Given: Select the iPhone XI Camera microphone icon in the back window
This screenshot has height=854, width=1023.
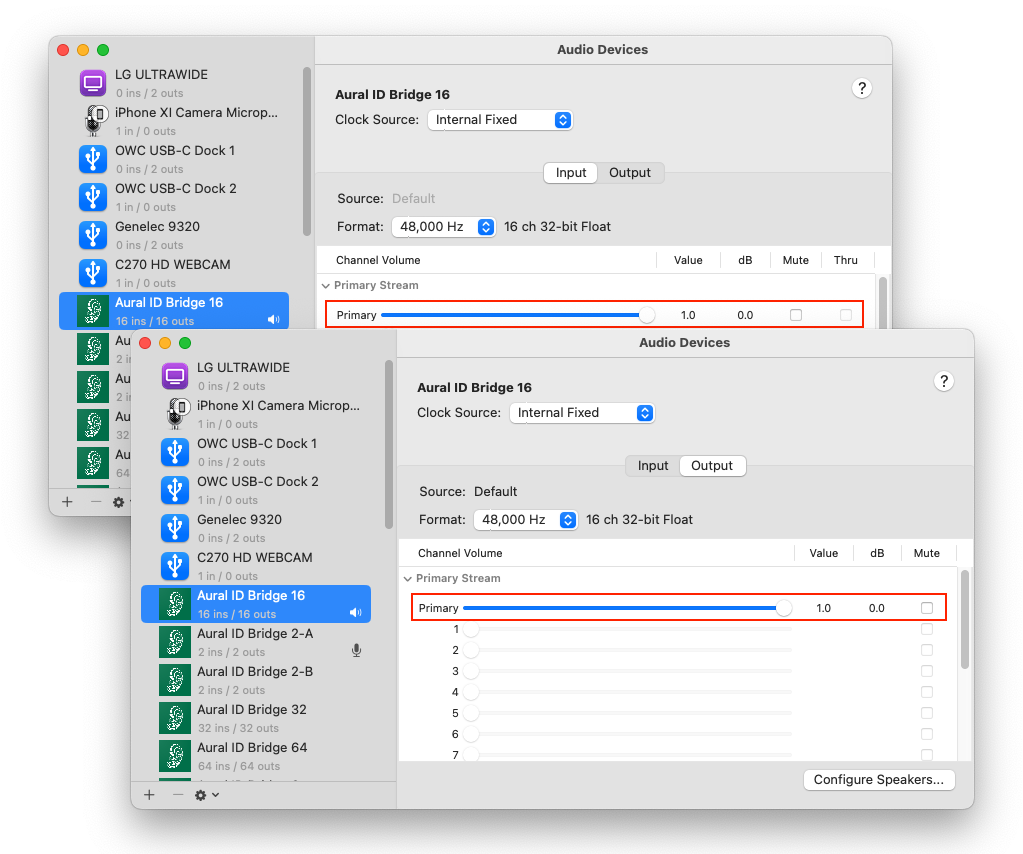Looking at the screenshot, I should tap(95, 121).
